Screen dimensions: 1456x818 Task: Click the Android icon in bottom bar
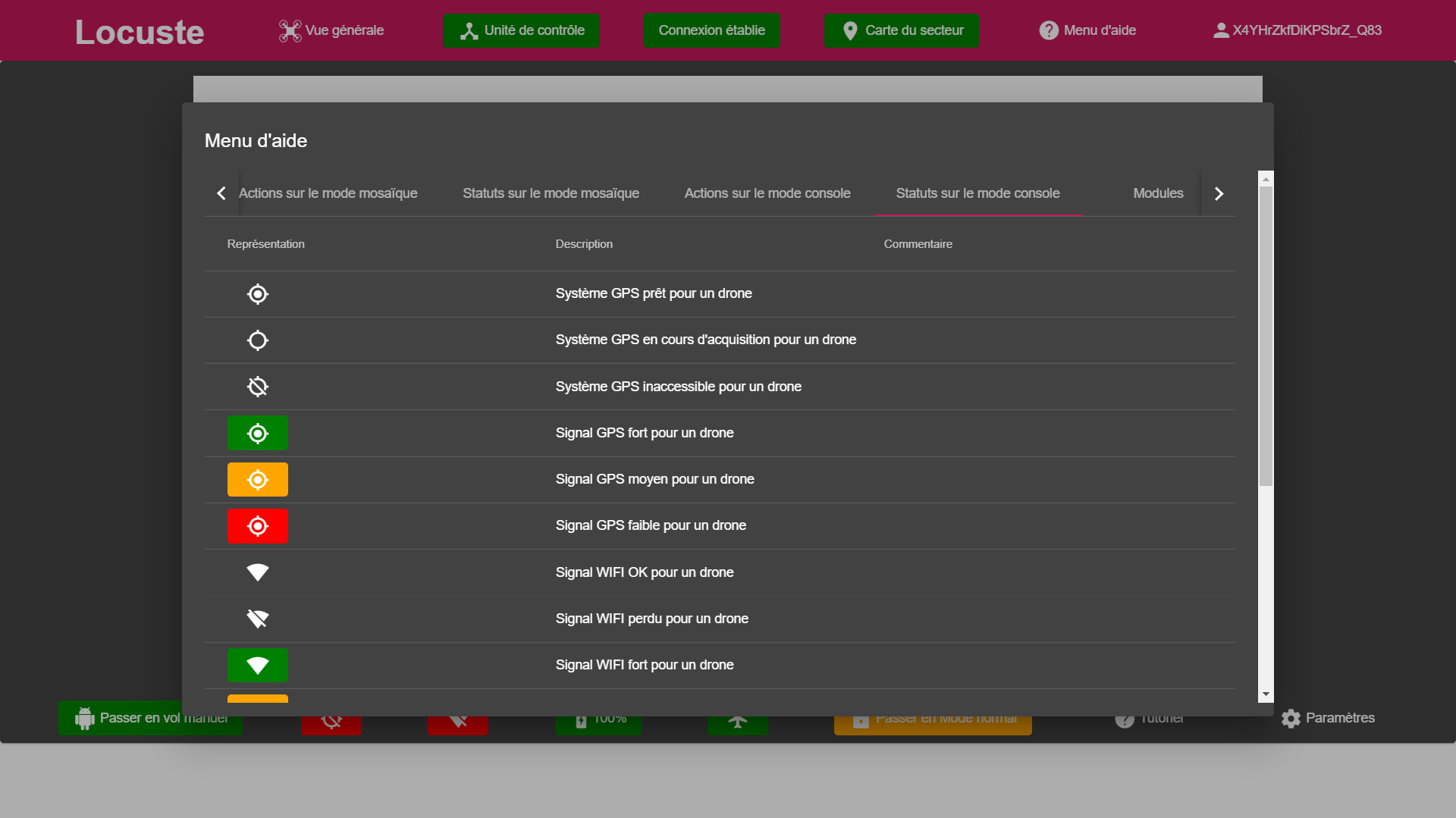pyautogui.click(x=85, y=718)
